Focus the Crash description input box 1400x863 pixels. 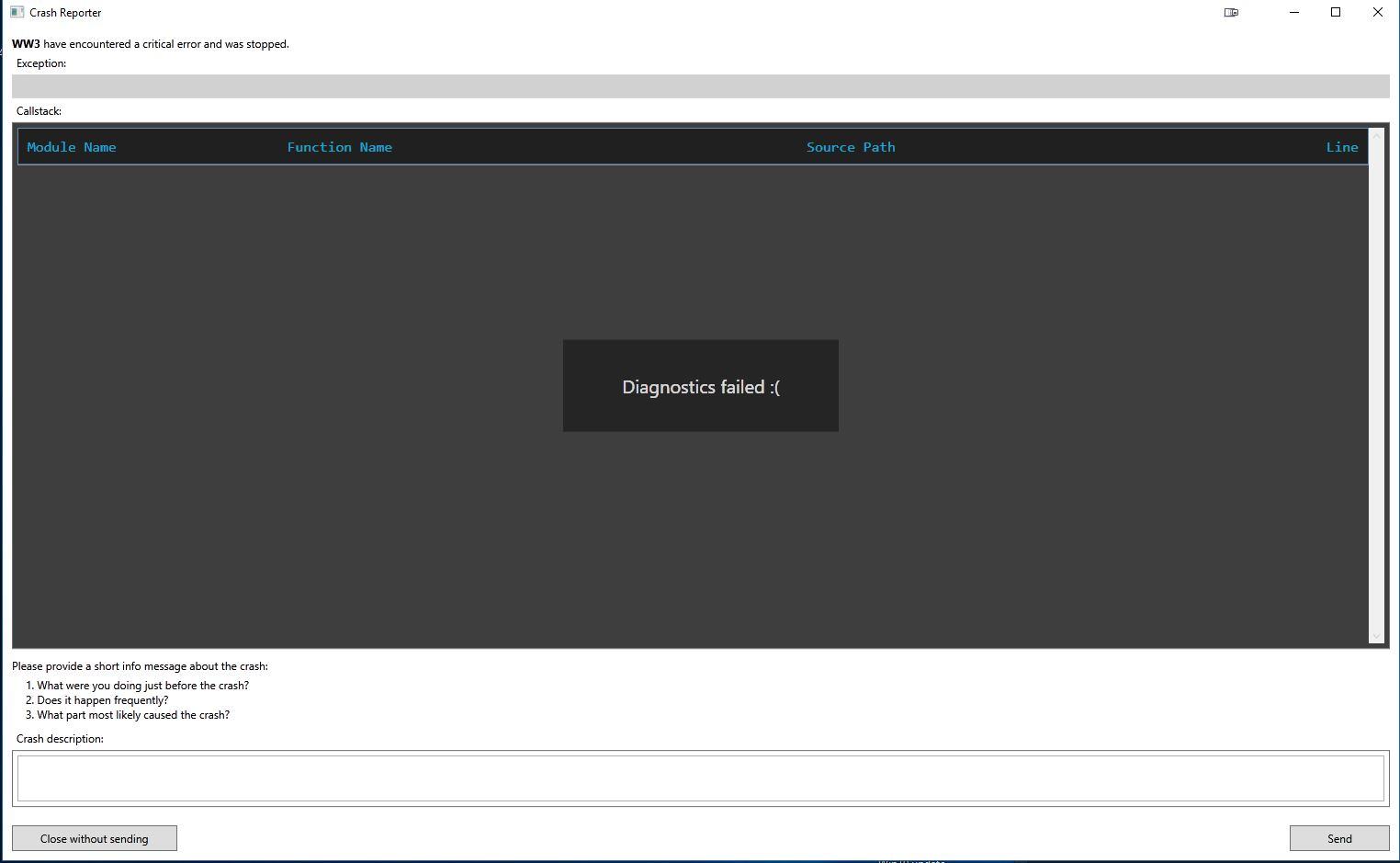pyautogui.click(x=700, y=778)
